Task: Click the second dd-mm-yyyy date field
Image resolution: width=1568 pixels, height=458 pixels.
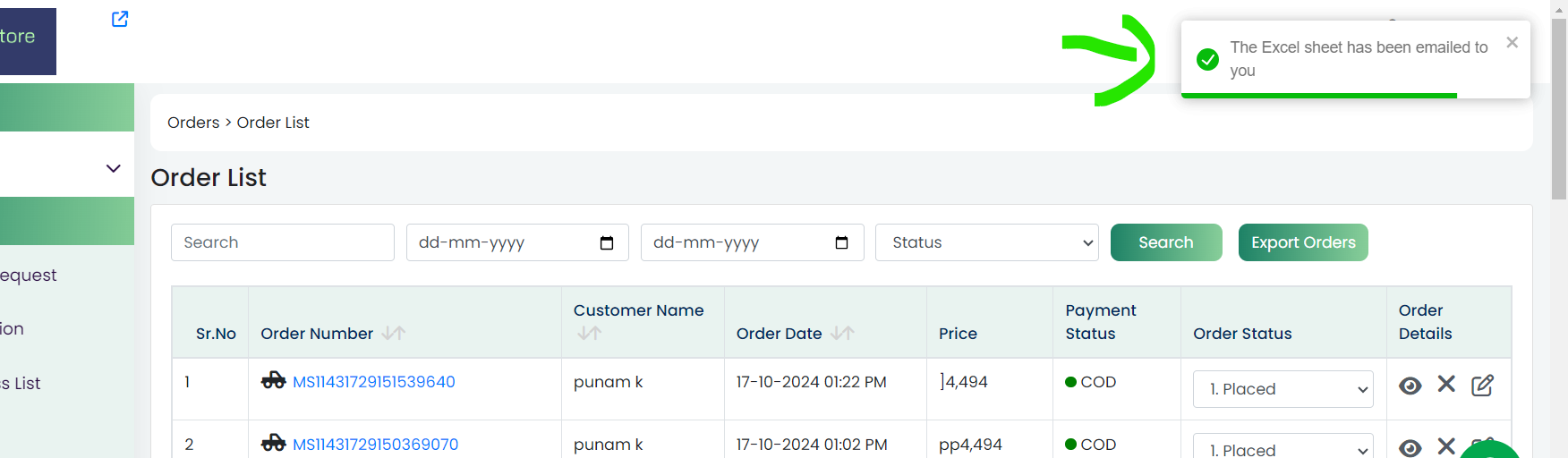Action: [752, 242]
